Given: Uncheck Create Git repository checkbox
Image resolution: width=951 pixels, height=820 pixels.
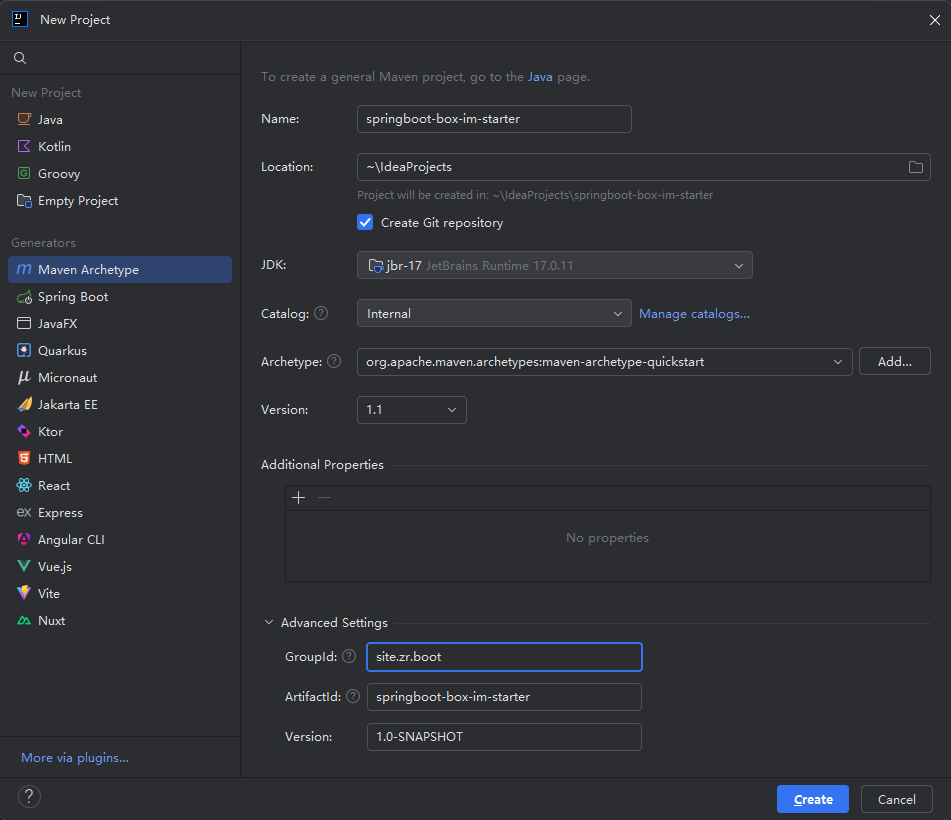Looking at the screenshot, I should [365, 223].
